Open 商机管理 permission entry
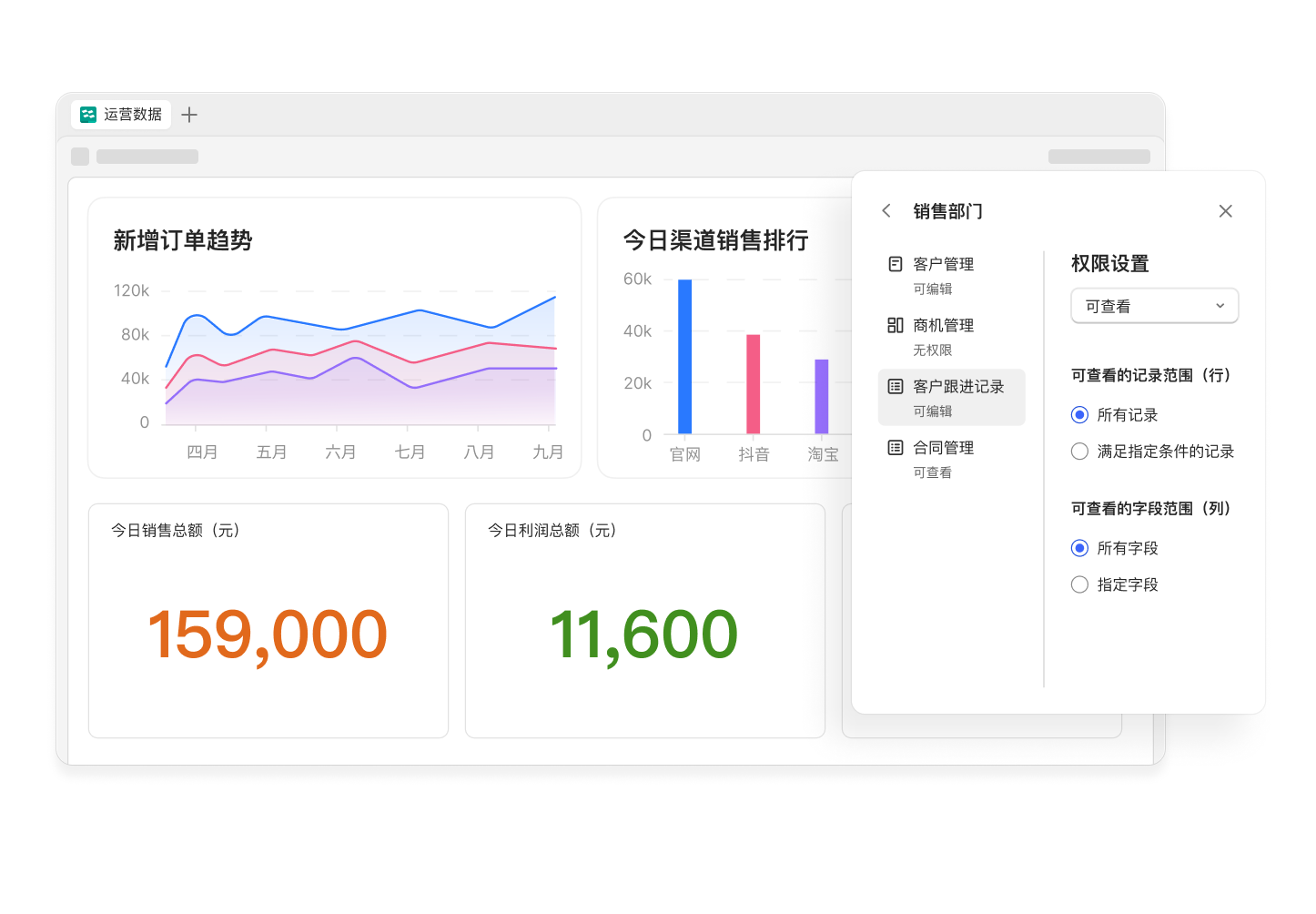Image resolution: width=1316 pixels, height=914 pixels. pyautogui.click(x=943, y=336)
